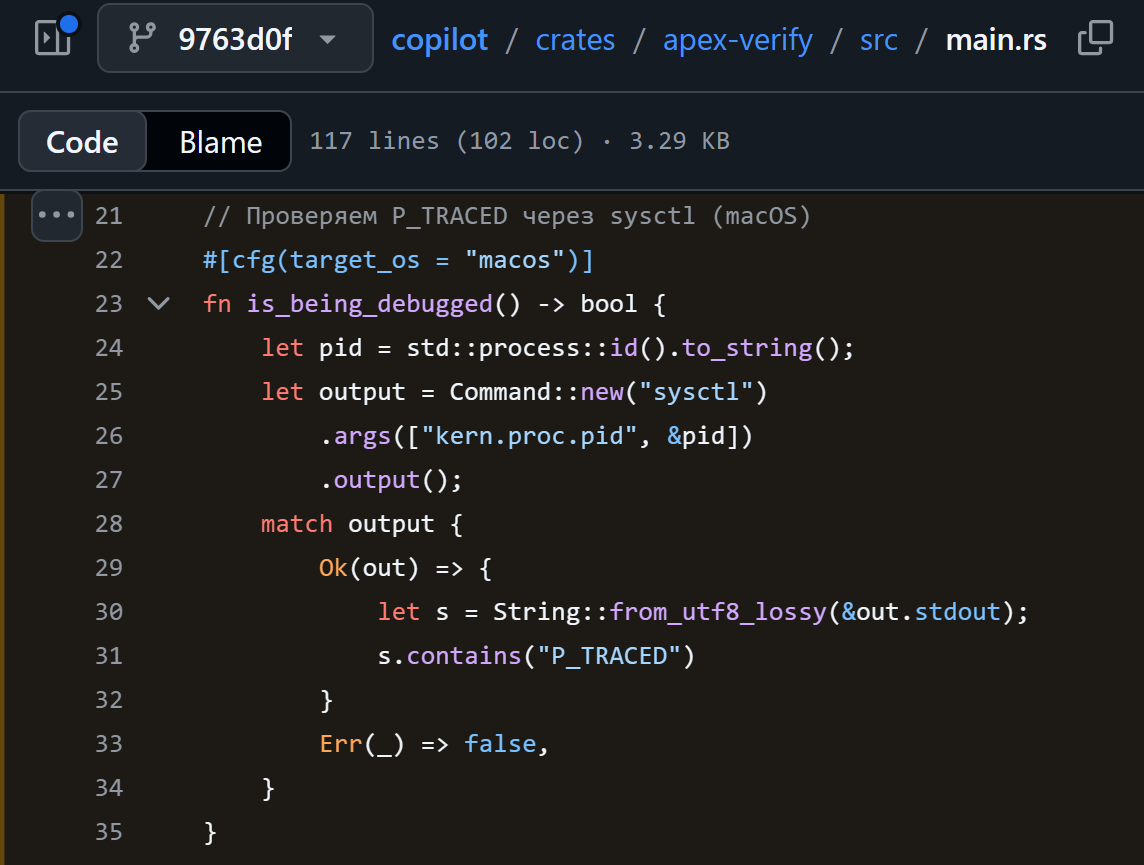
Task: Copy the file path with the copy icon
Action: 1095,38
